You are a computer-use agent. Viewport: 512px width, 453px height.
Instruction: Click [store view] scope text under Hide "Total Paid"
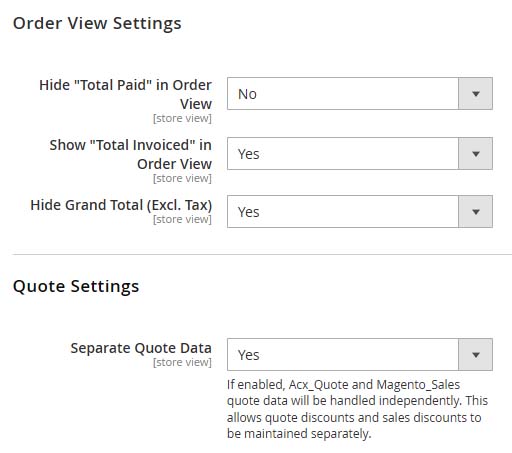coord(182,118)
